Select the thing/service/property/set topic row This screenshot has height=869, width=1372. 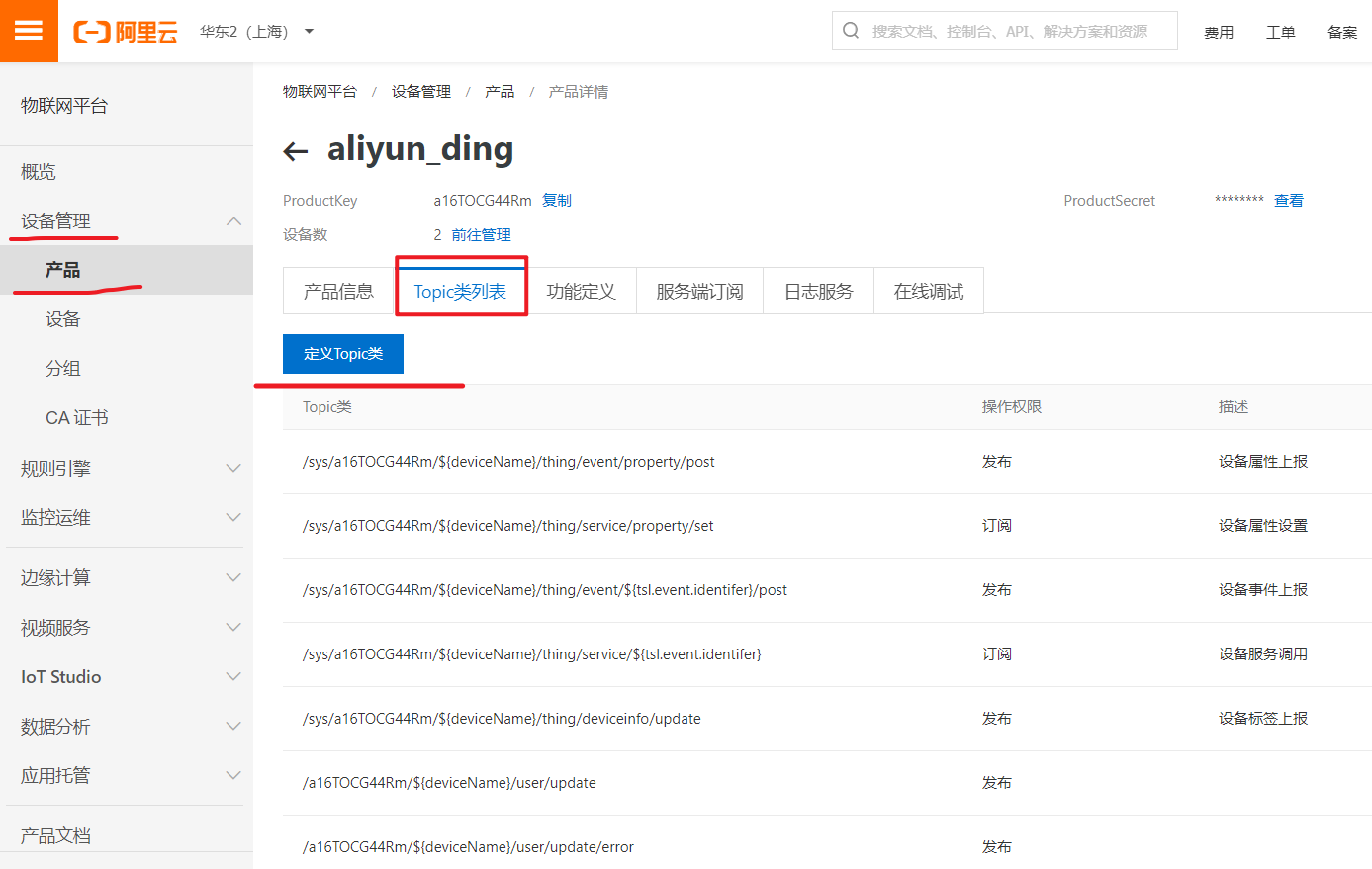coord(827,526)
